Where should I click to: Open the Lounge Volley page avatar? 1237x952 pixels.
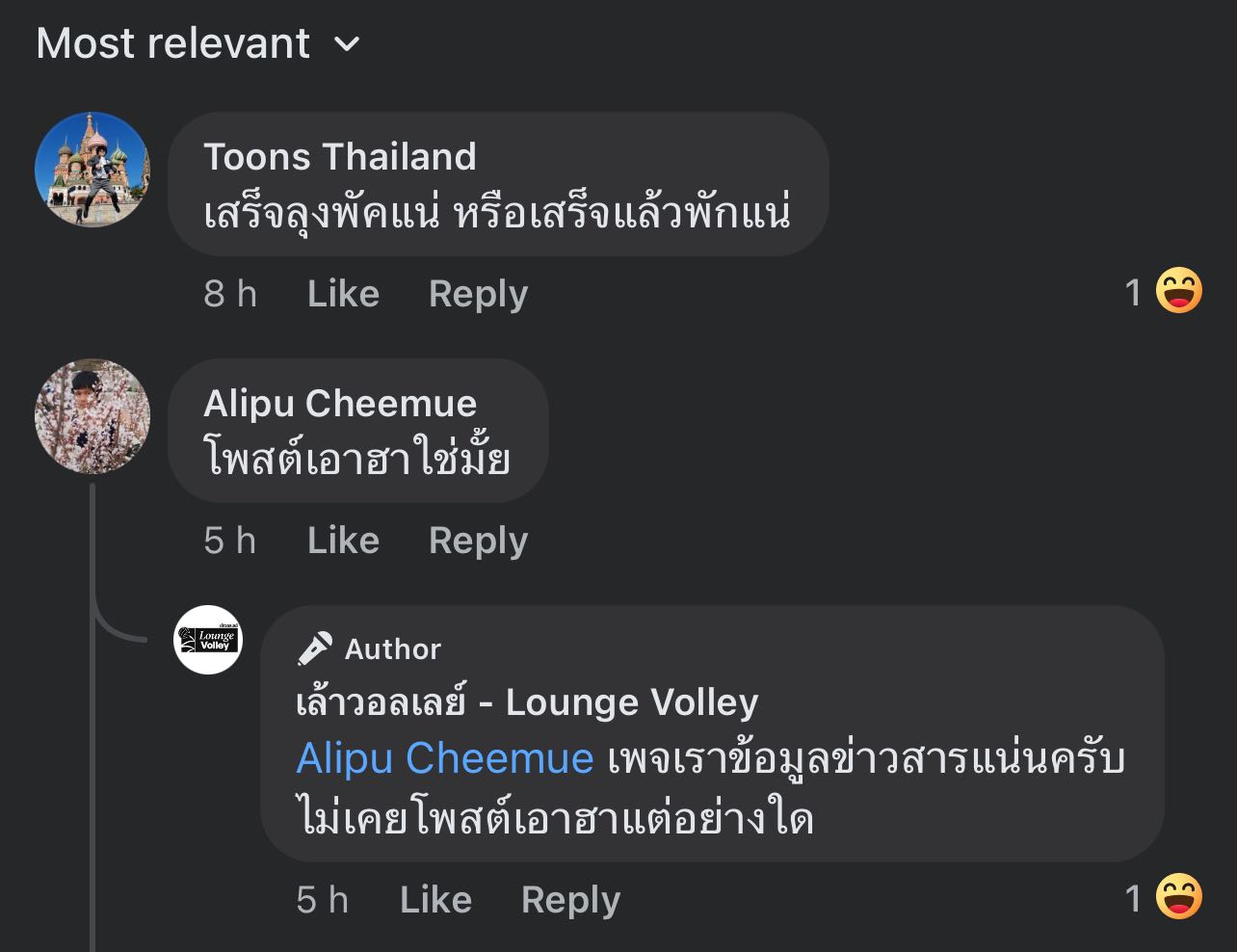point(207,640)
